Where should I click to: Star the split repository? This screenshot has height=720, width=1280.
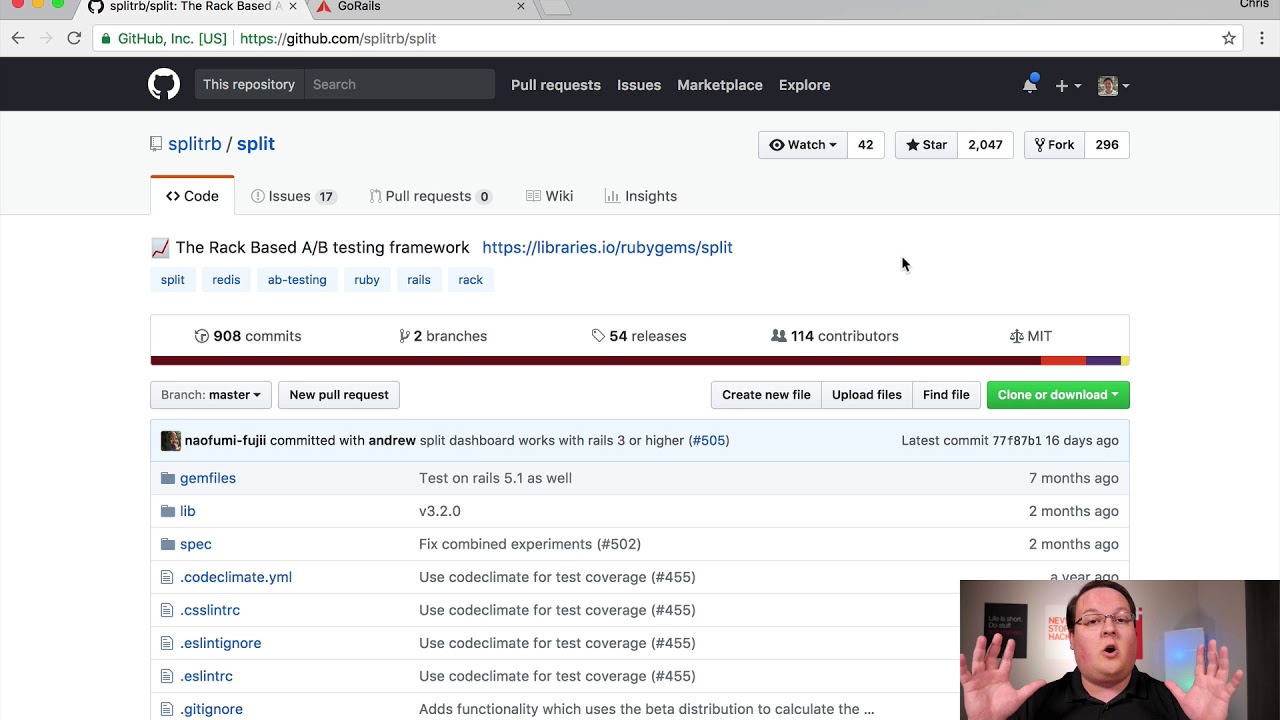926,145
